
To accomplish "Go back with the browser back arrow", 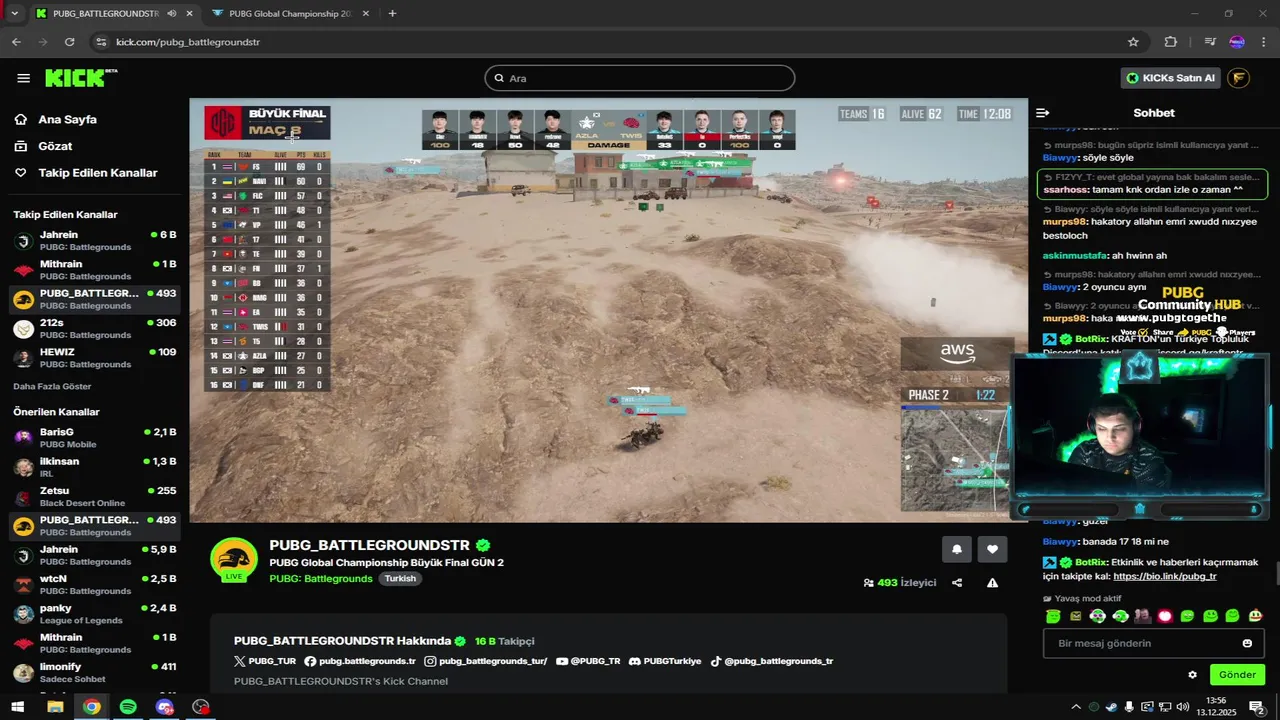I will (x=16, y=42).
